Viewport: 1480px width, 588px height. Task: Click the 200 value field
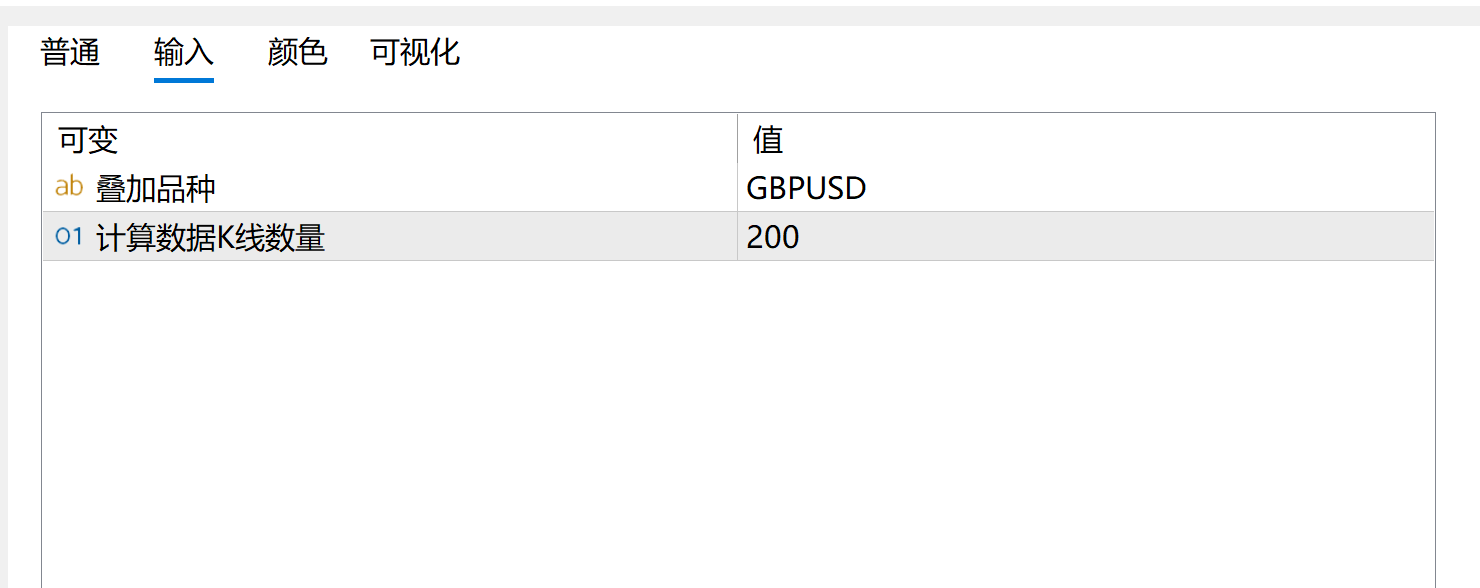pyautogui.click(x=773, y=238)
